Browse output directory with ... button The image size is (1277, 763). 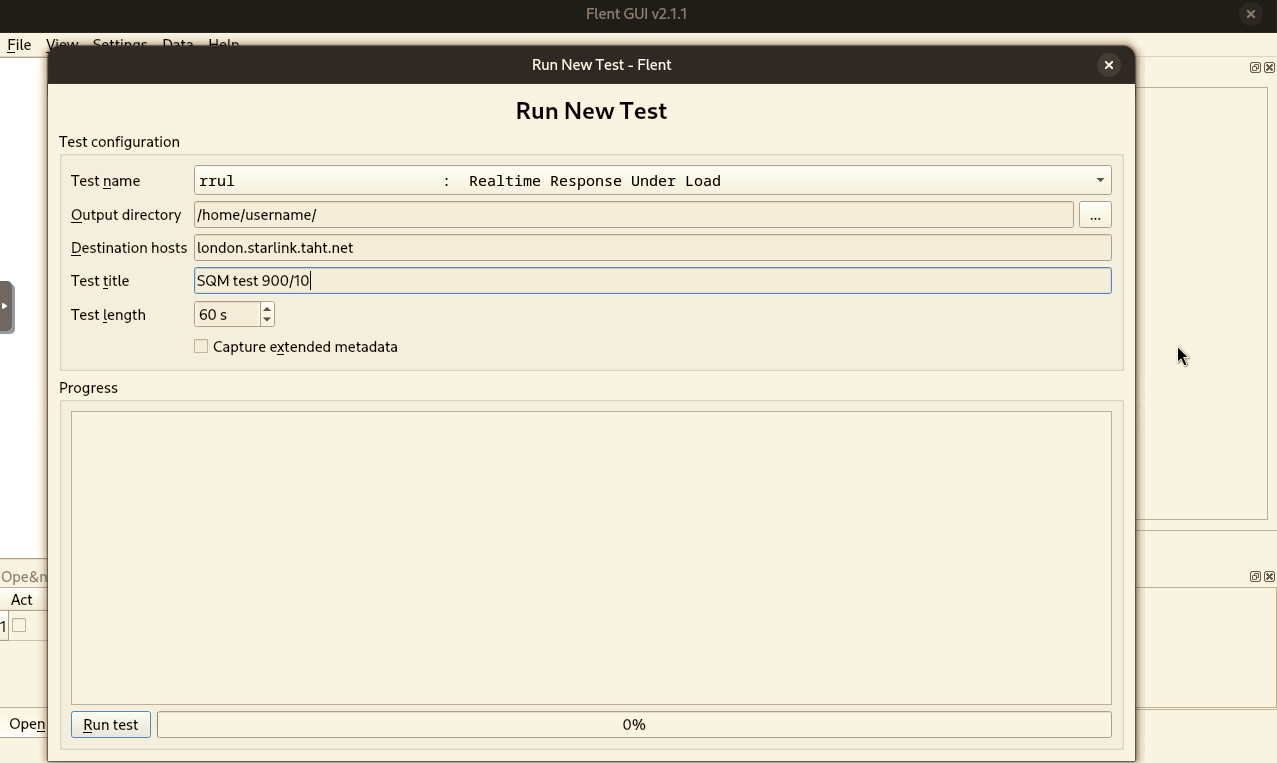pos(1095,215)
